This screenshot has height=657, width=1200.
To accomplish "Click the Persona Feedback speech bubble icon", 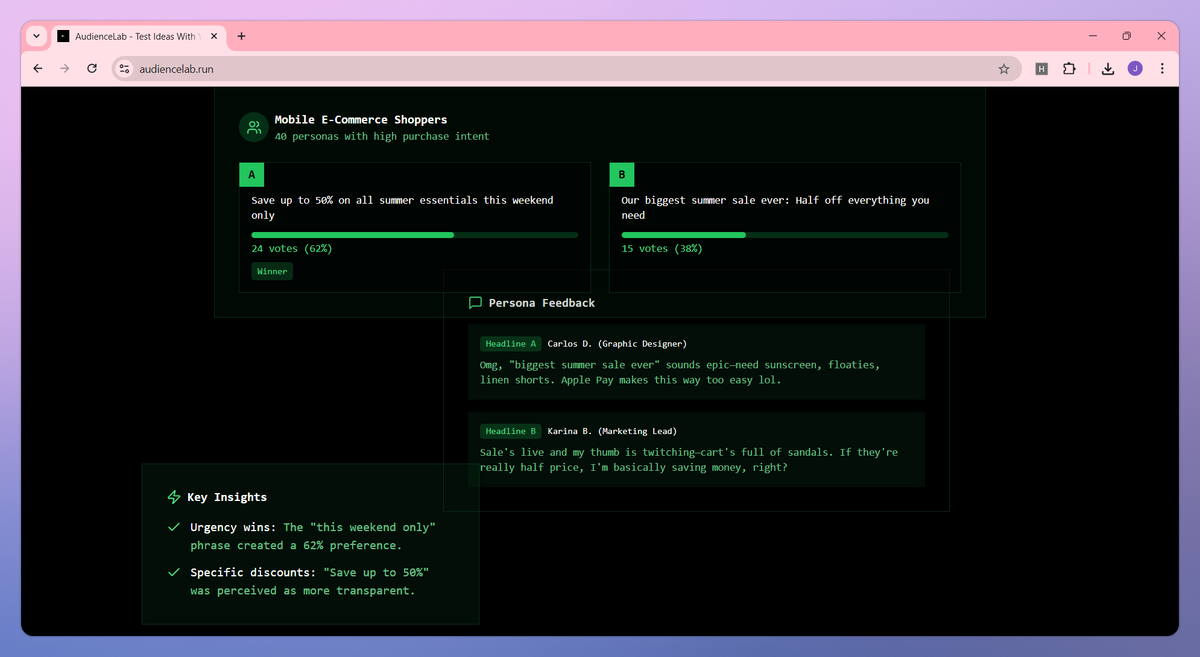I will (475, 303).
